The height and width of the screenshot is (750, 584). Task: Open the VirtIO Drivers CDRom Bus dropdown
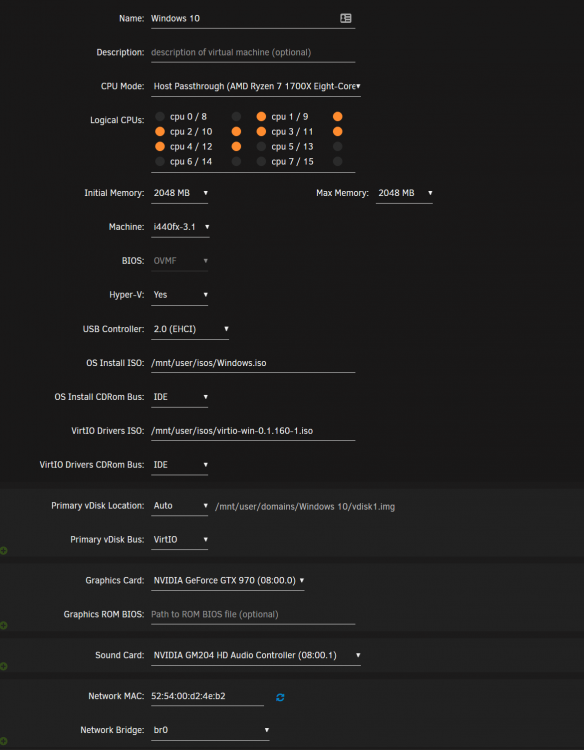click(179, 465)
